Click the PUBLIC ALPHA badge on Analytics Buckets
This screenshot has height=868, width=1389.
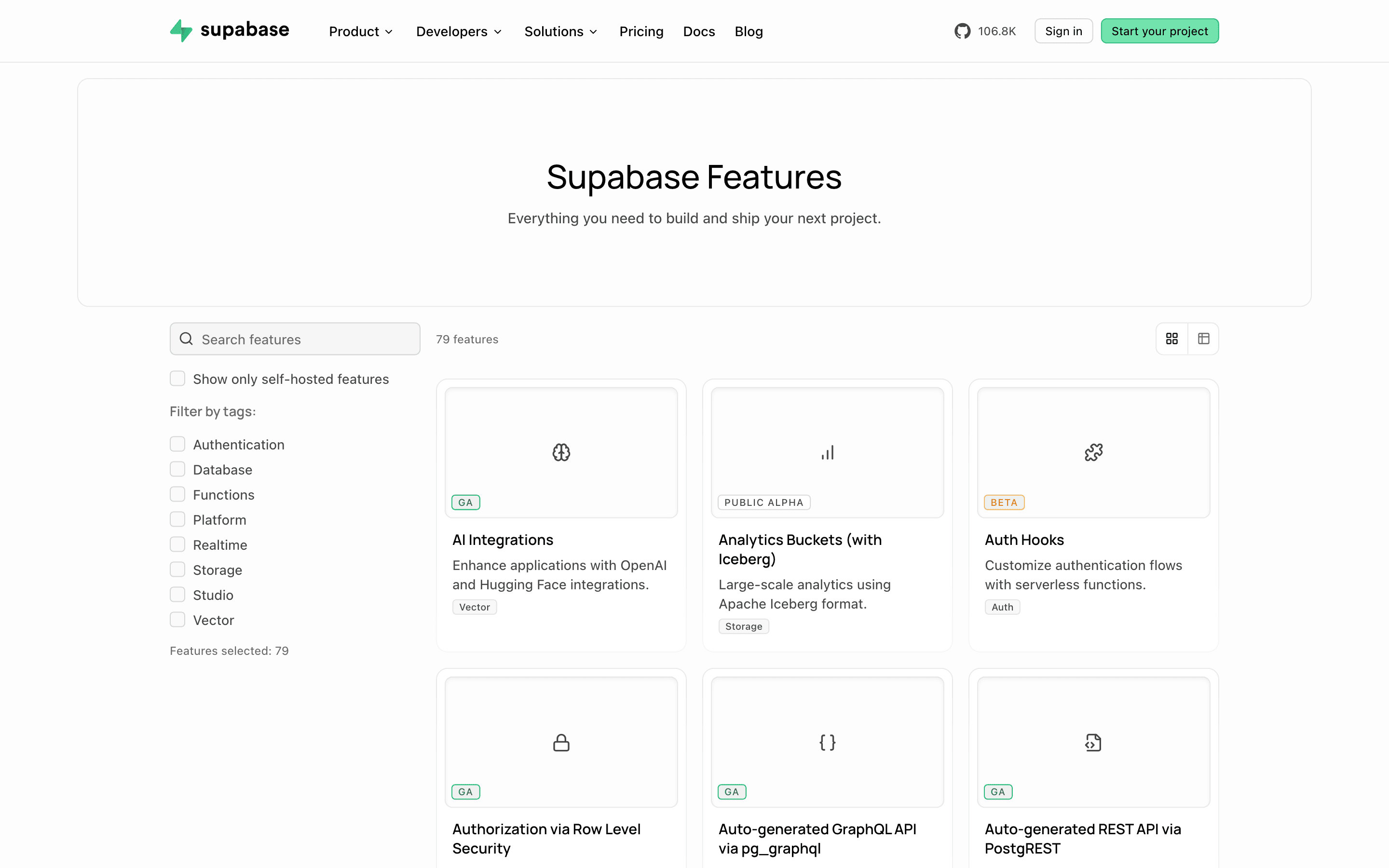[764, 502]
